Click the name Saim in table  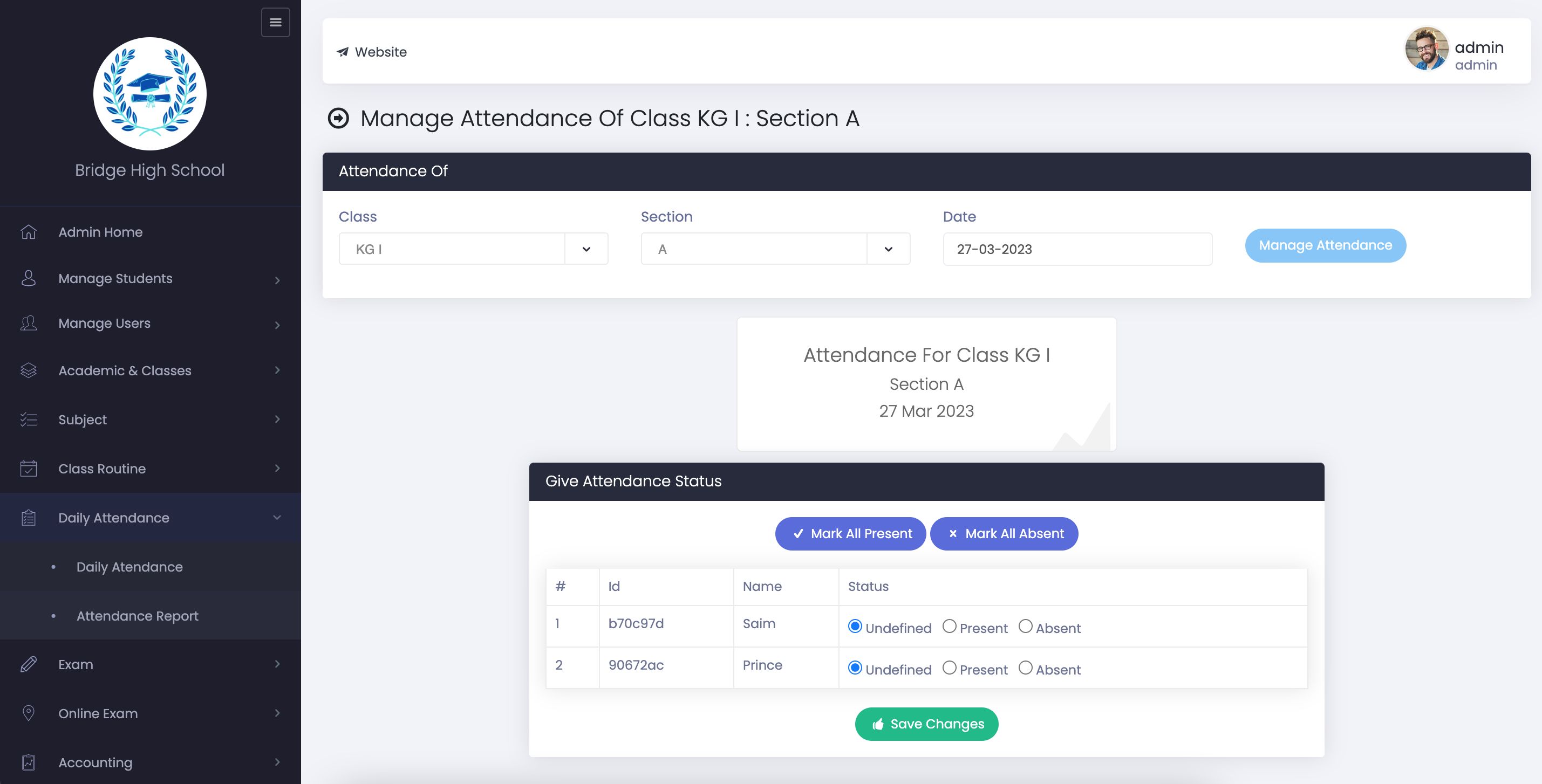759,624
